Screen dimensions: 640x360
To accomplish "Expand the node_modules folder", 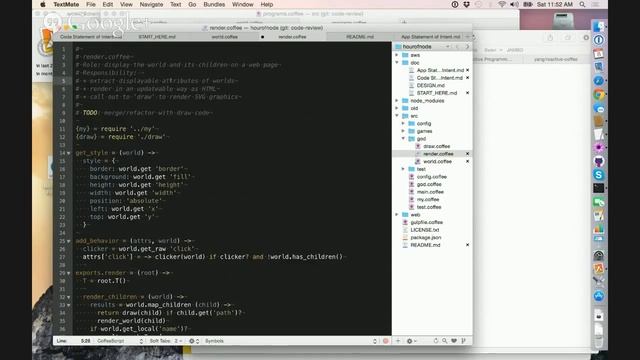I will (x=397, y=100).
